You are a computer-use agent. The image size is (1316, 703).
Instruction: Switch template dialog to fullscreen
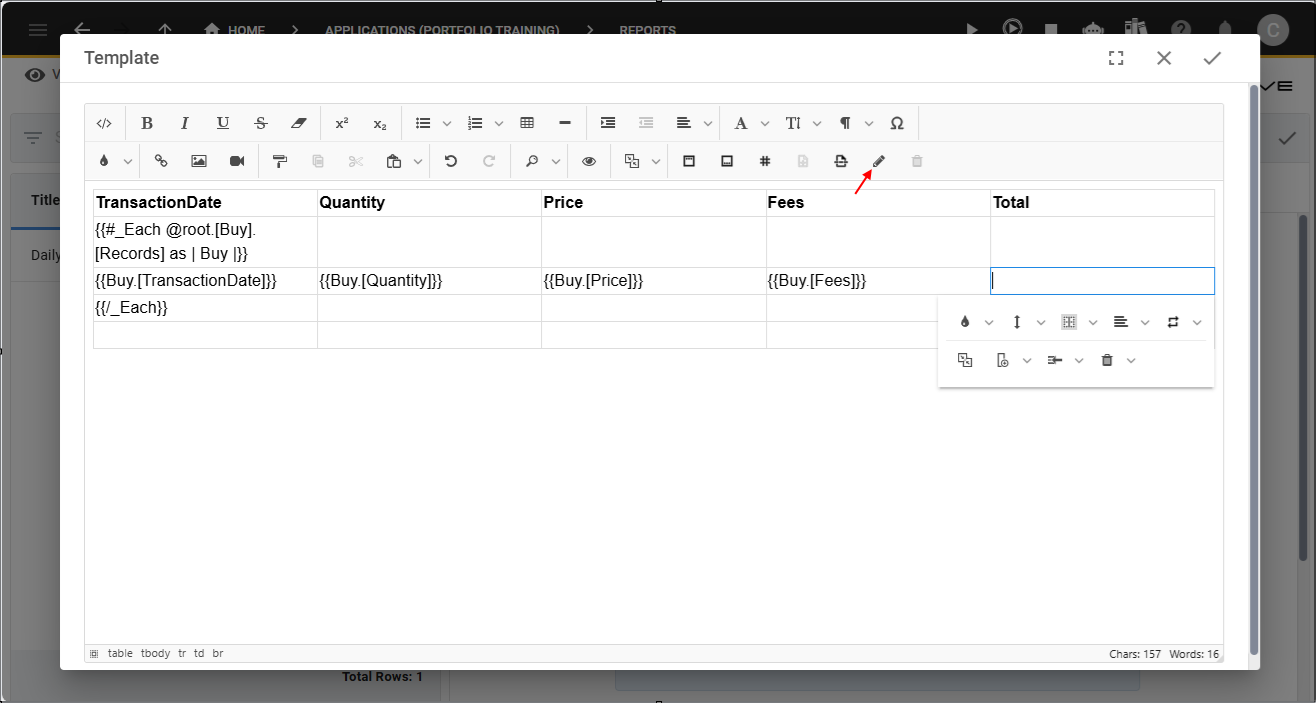click(x=1116, y=58)
